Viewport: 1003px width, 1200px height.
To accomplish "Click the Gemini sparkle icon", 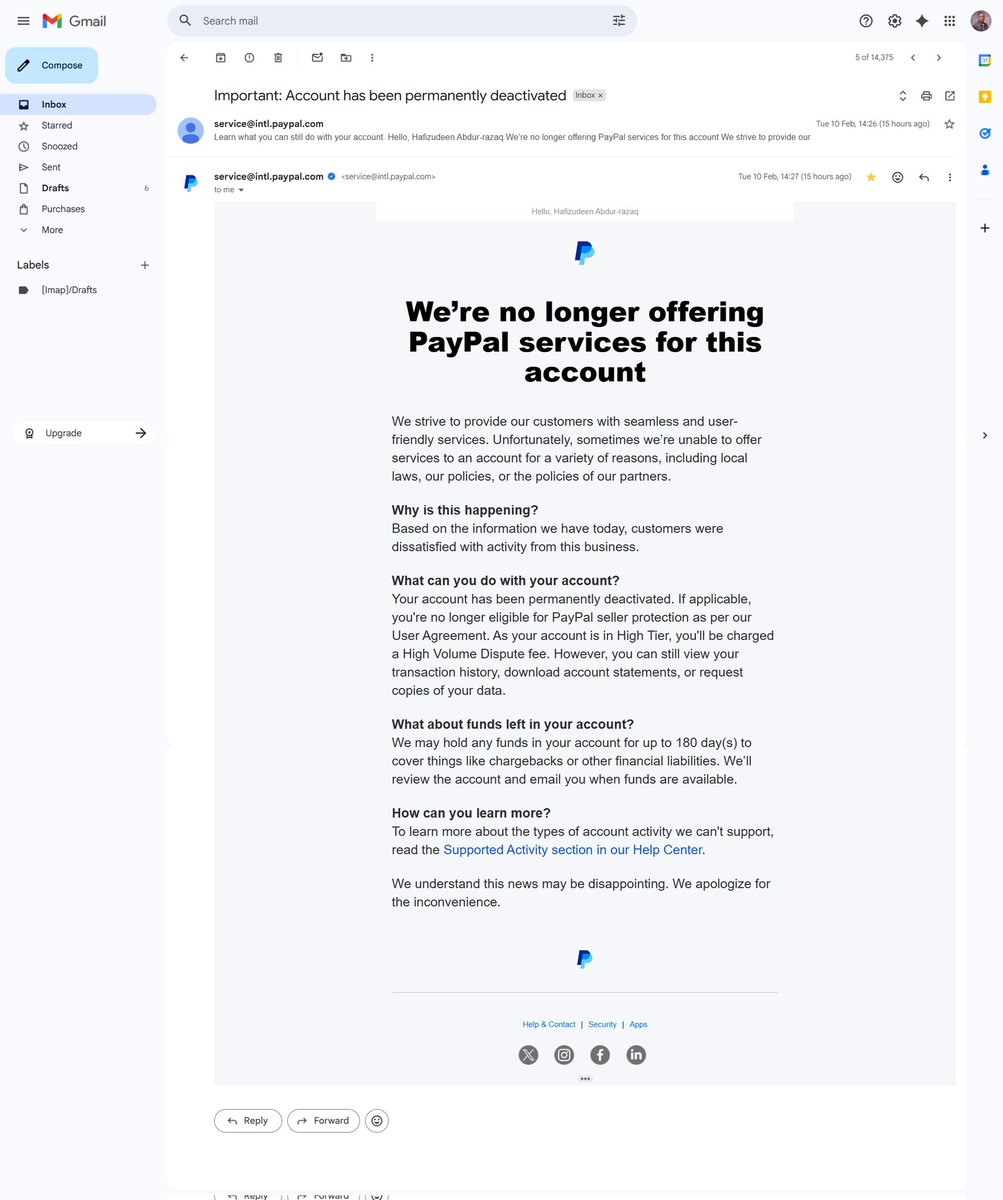I will pos(922,21).
